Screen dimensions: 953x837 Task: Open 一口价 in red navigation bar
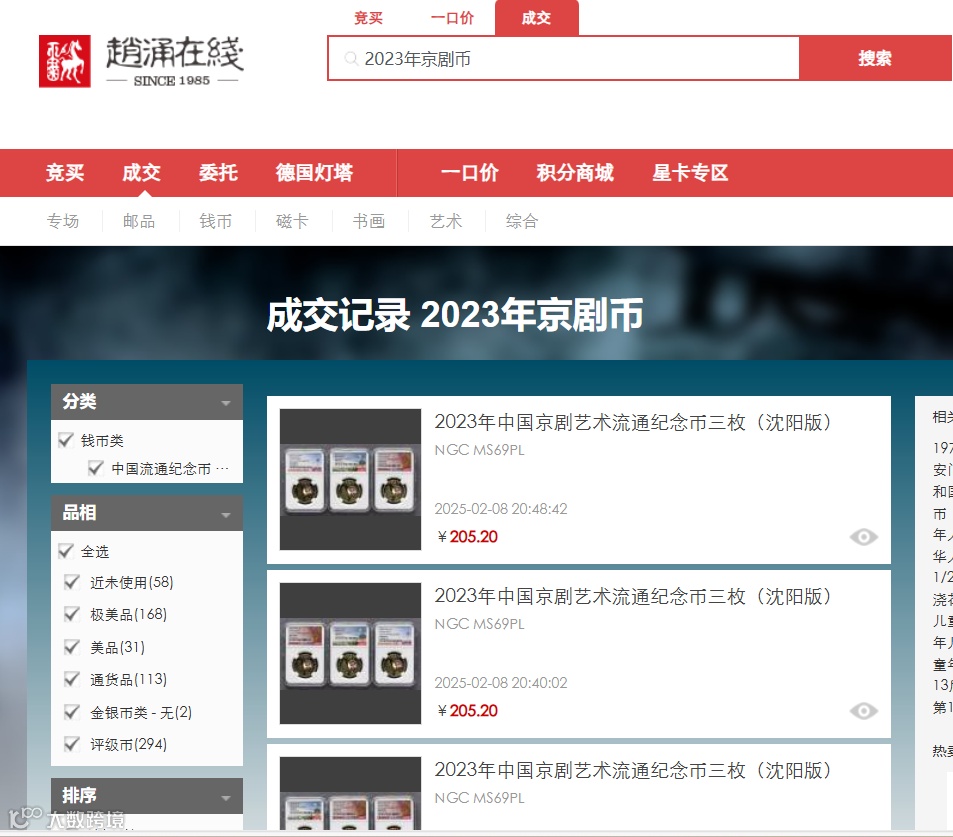point(470,173)
